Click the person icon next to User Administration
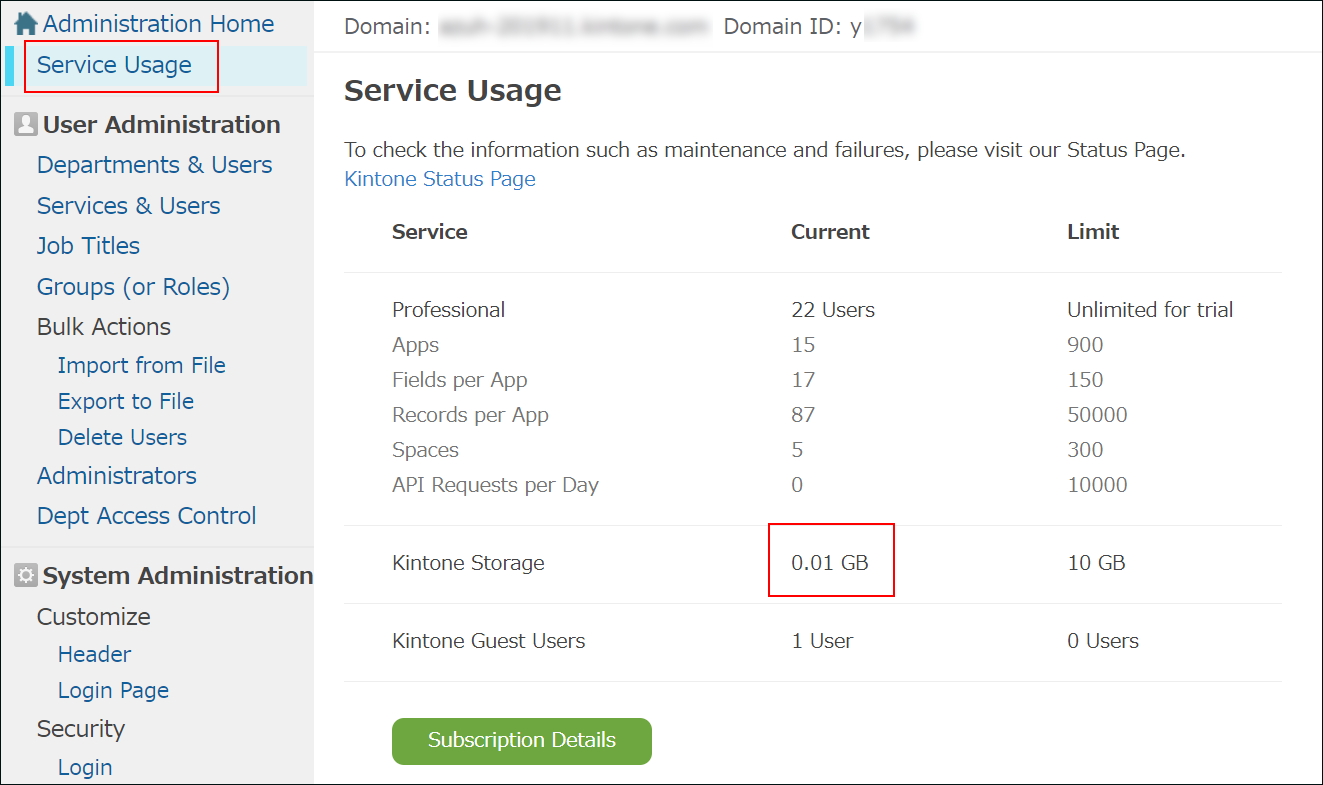The height and width of the screenshot is (785, 1323). [x=25, y=123]
